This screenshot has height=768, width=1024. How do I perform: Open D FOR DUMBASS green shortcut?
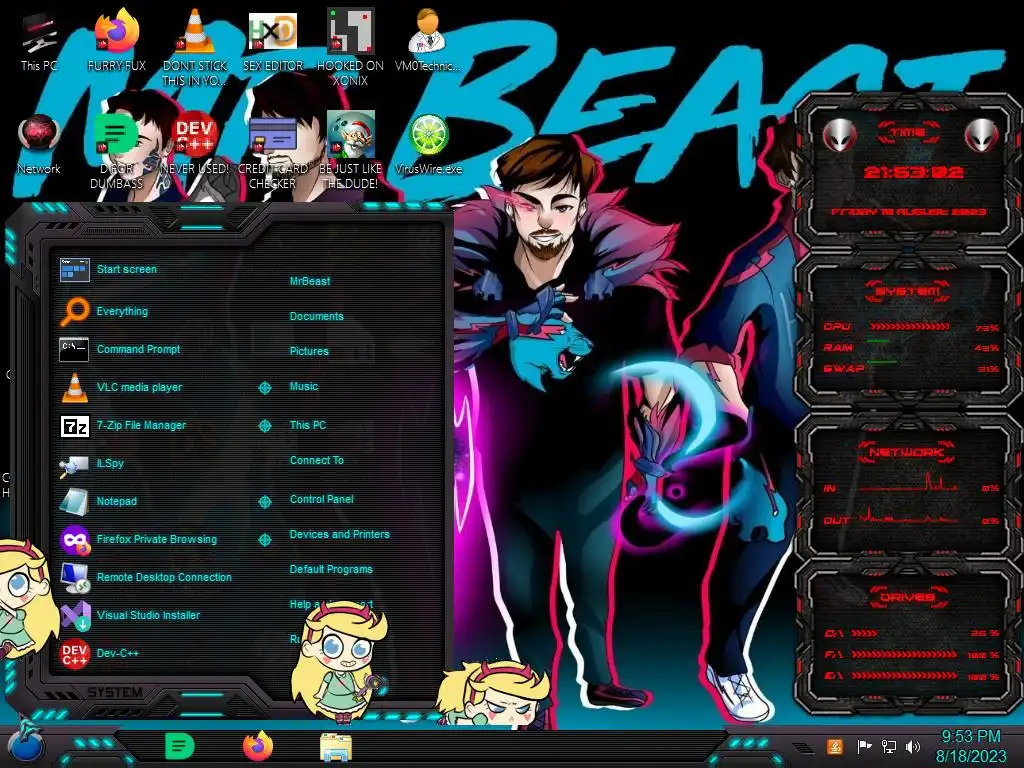(117, 151)
